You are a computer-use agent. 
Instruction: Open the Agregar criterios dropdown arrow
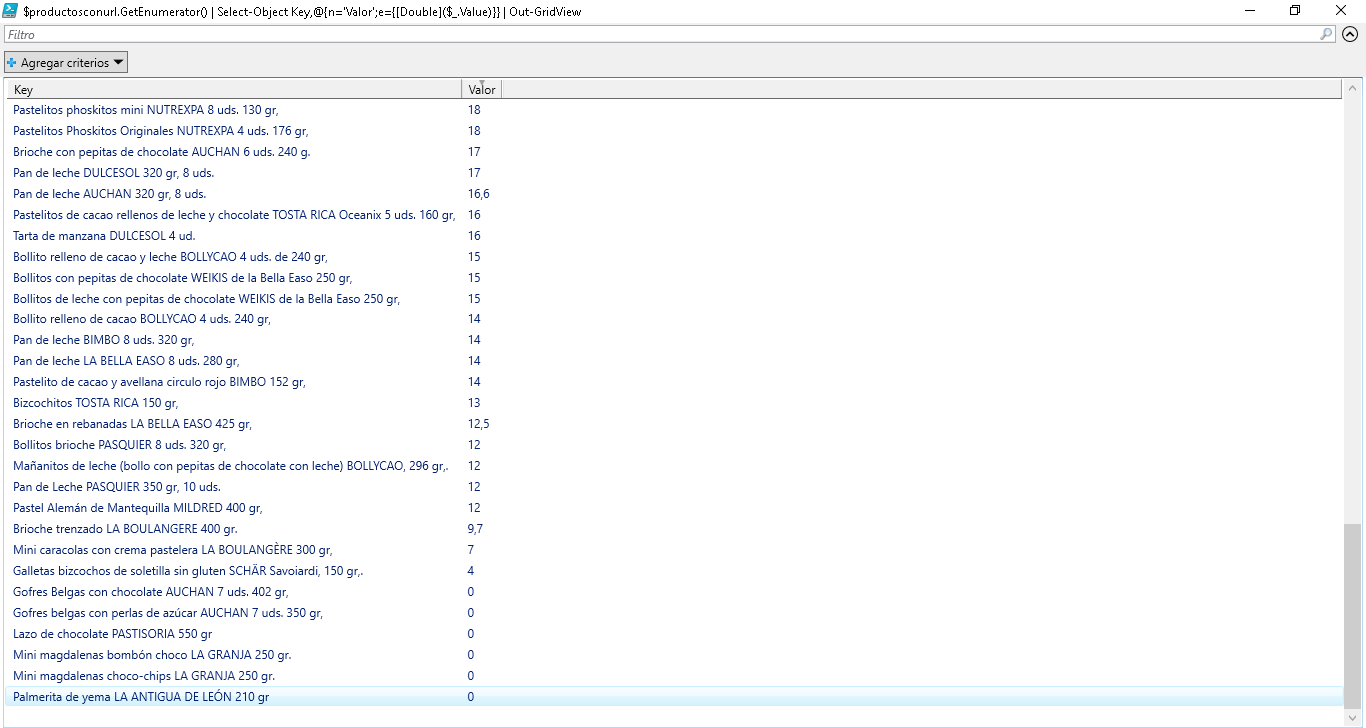(x=119, y=62)
